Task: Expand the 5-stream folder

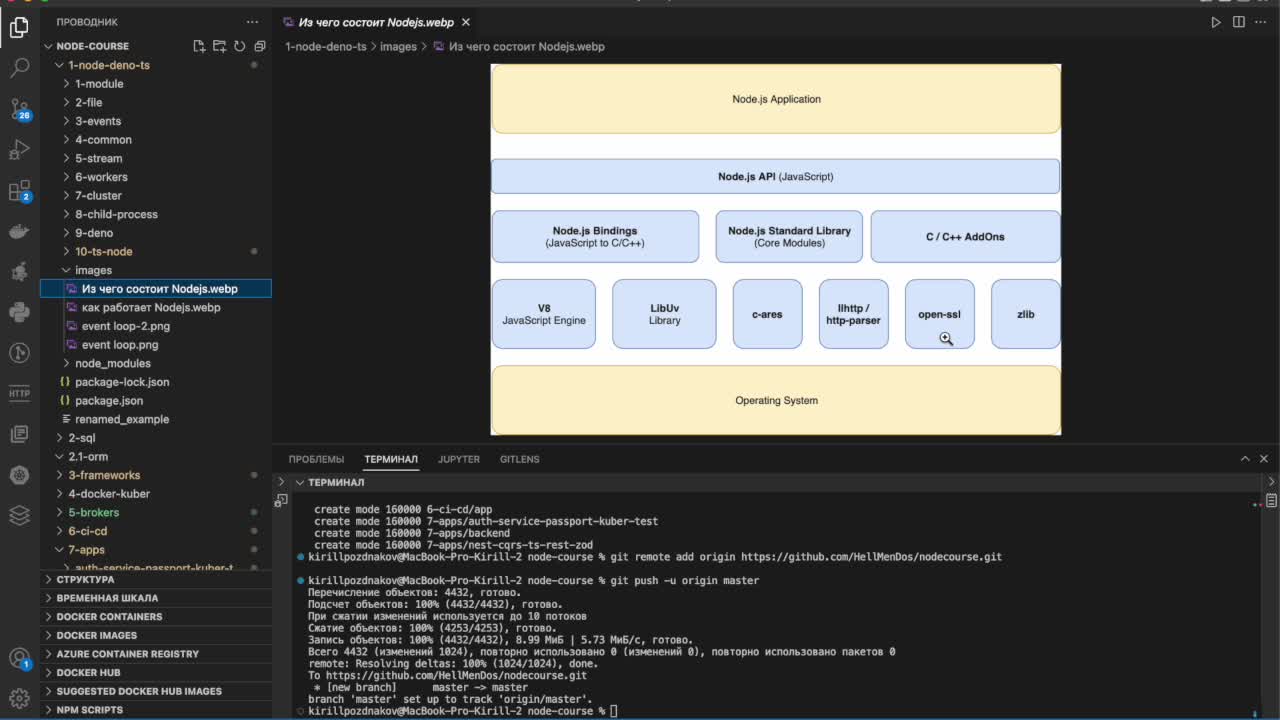Action: tap(156, 158)
